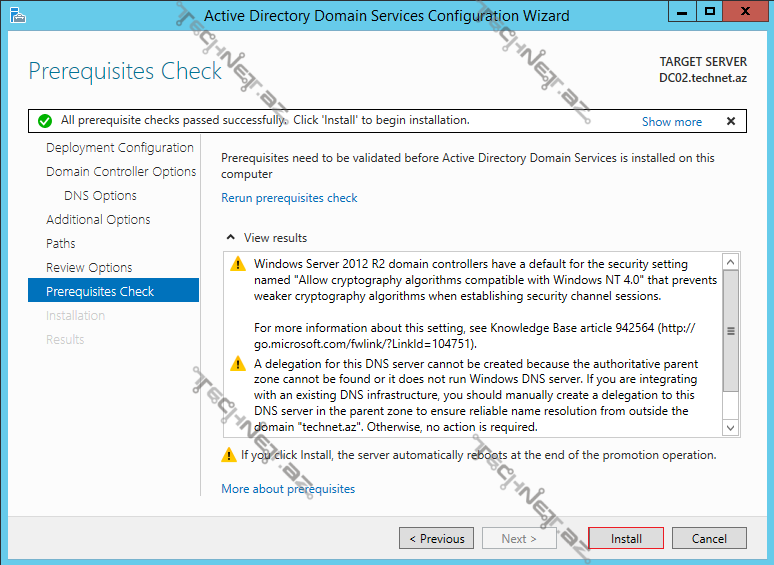Cancel the configuration wizard
Image resolution: width=774 pixels, height=565 pixels.
[x=709, y=539]
